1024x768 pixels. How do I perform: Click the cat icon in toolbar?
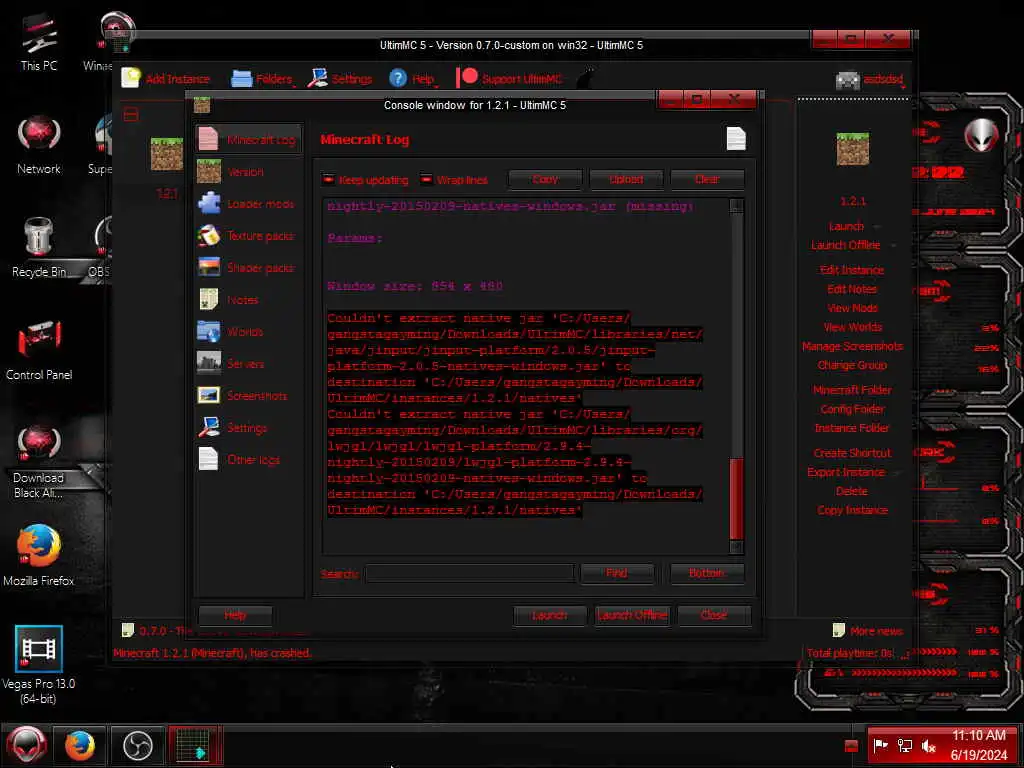click(586, 78)
